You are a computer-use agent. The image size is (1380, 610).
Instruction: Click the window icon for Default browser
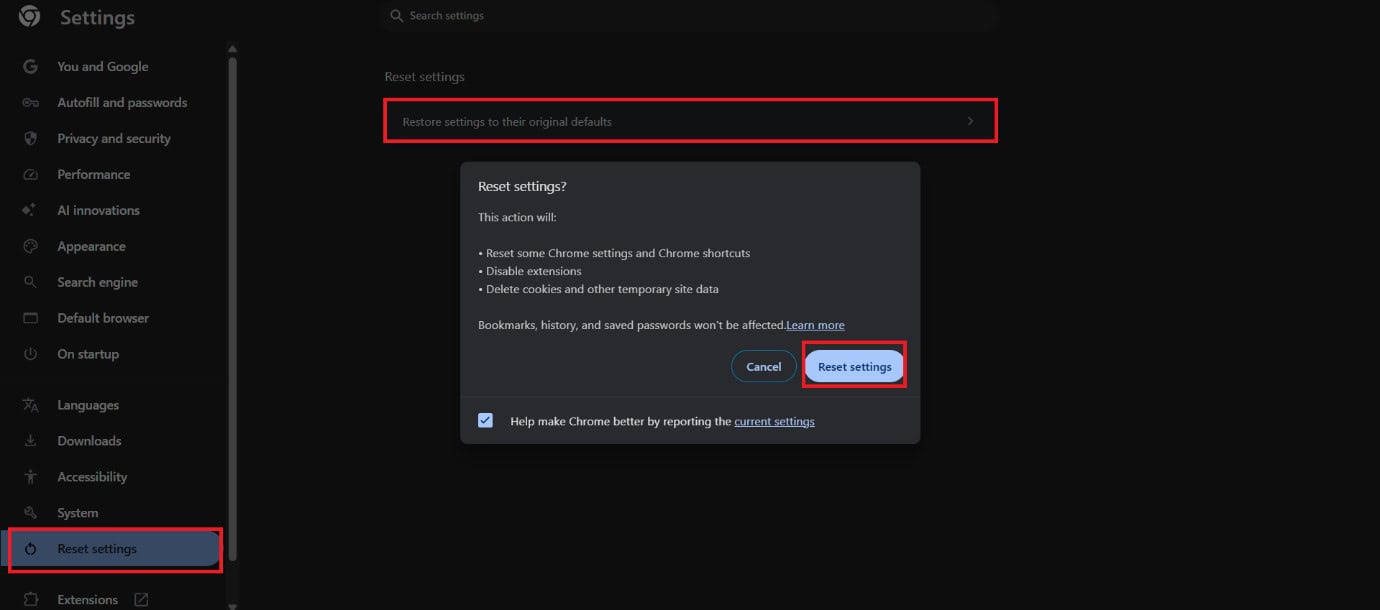(x=30, y=319)
